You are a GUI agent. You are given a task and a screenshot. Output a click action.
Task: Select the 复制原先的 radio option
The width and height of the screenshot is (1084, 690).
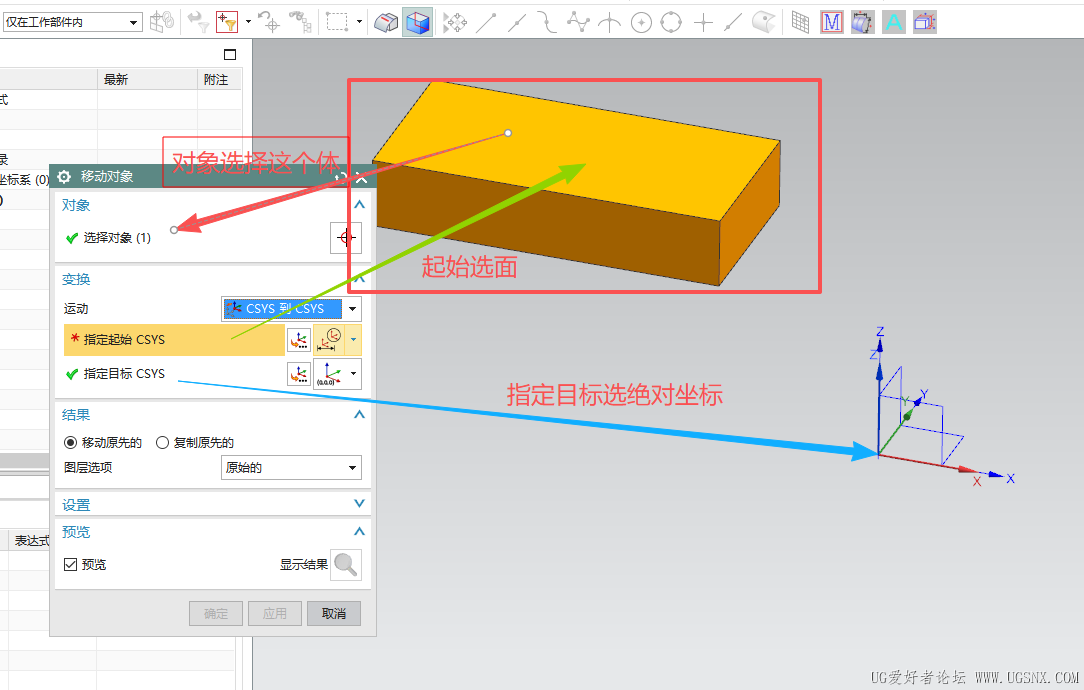pos(163,442)
